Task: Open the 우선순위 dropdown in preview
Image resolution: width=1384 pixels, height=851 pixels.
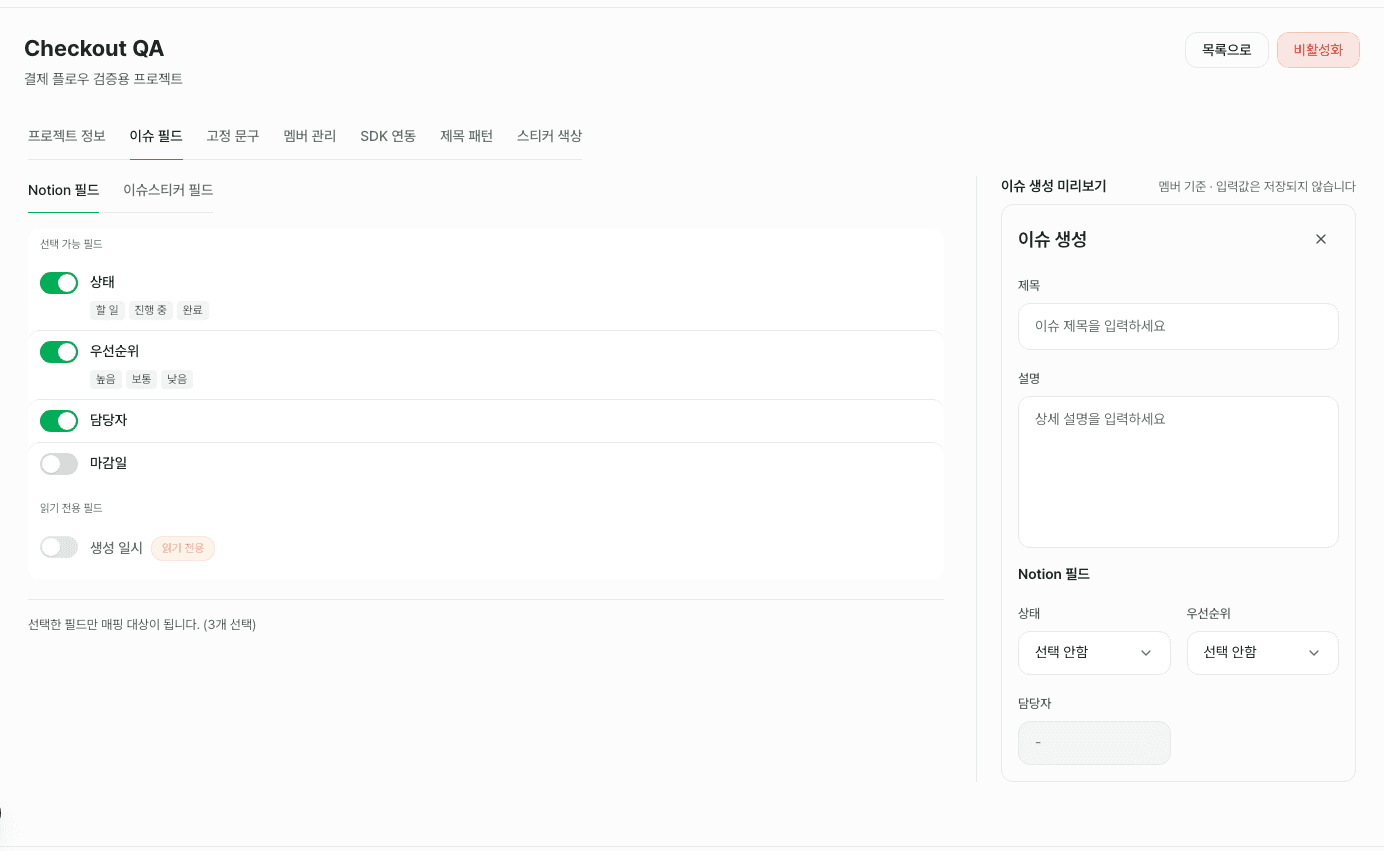Action: [x=1262, y=653]
